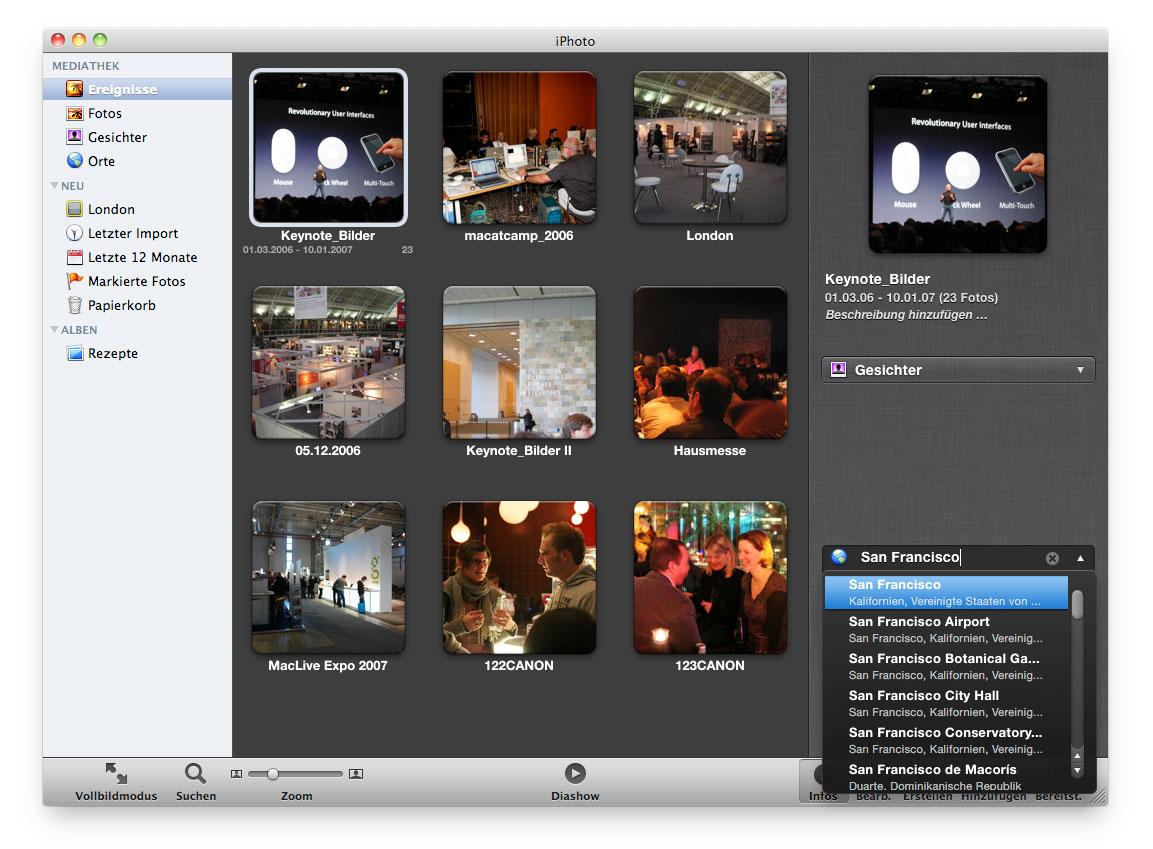Click the 01.03.2006 - 10.01.2007 date label

tap(298, 250)
